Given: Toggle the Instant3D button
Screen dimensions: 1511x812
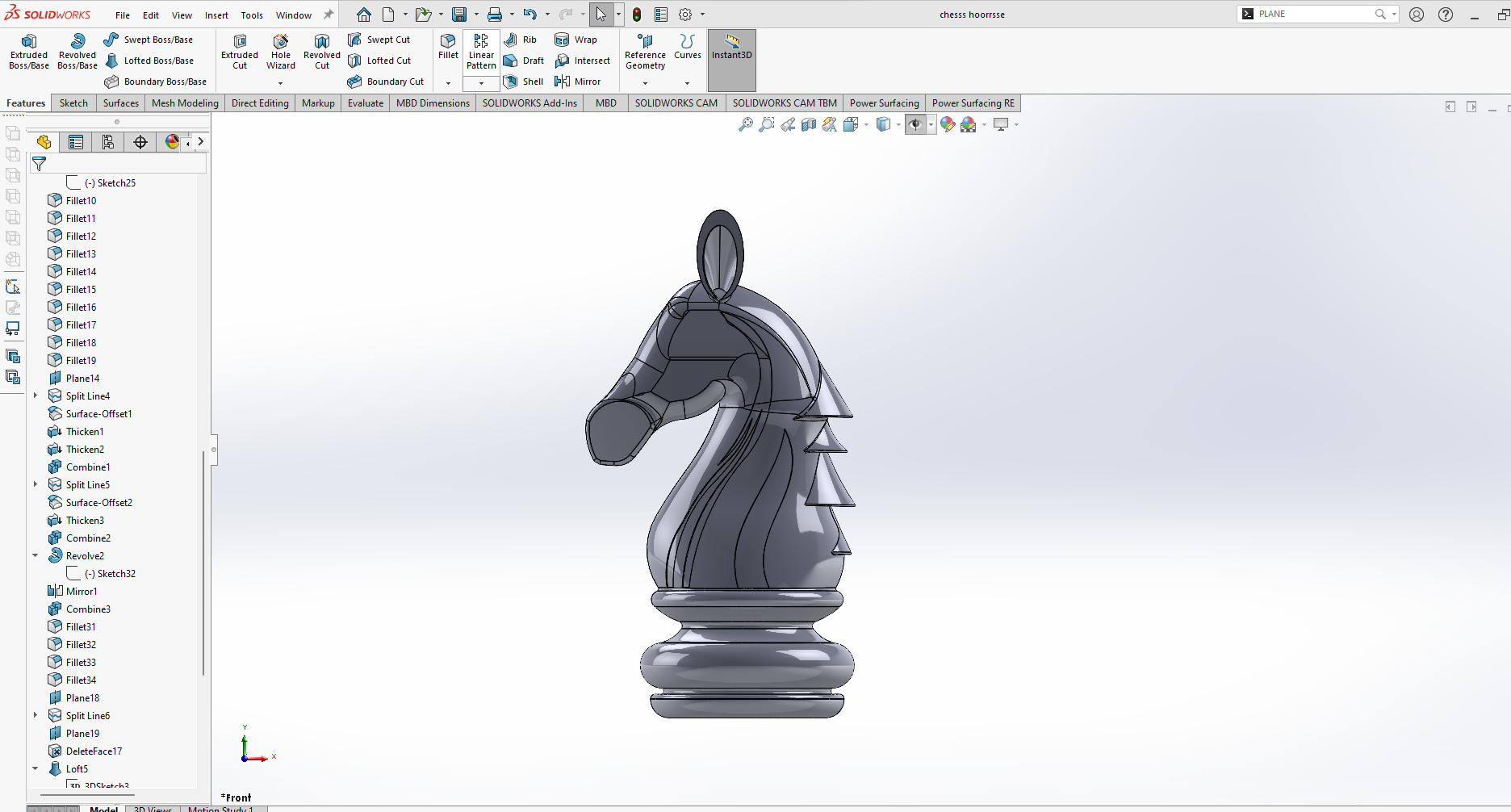Looking at the screenshot, I should pos(731,48).
